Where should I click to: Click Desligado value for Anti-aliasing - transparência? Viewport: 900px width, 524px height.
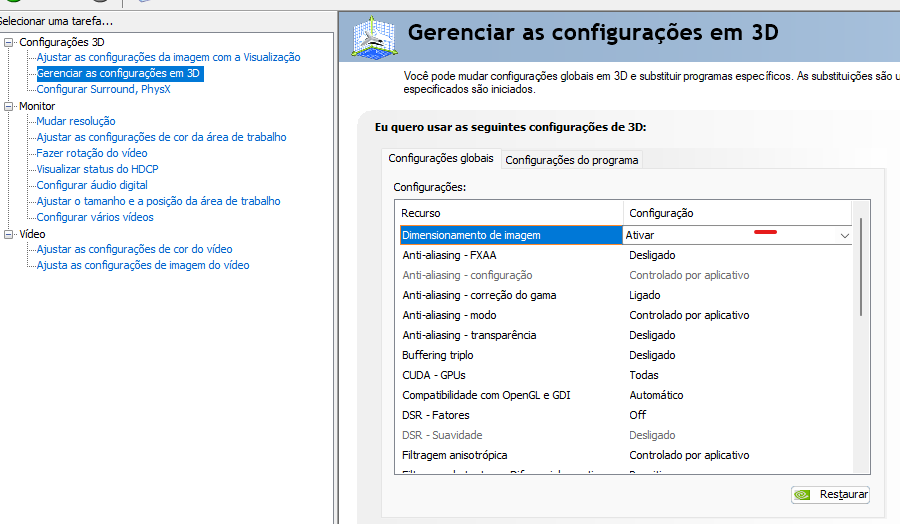pyautogui.click(x=652, y=335)
